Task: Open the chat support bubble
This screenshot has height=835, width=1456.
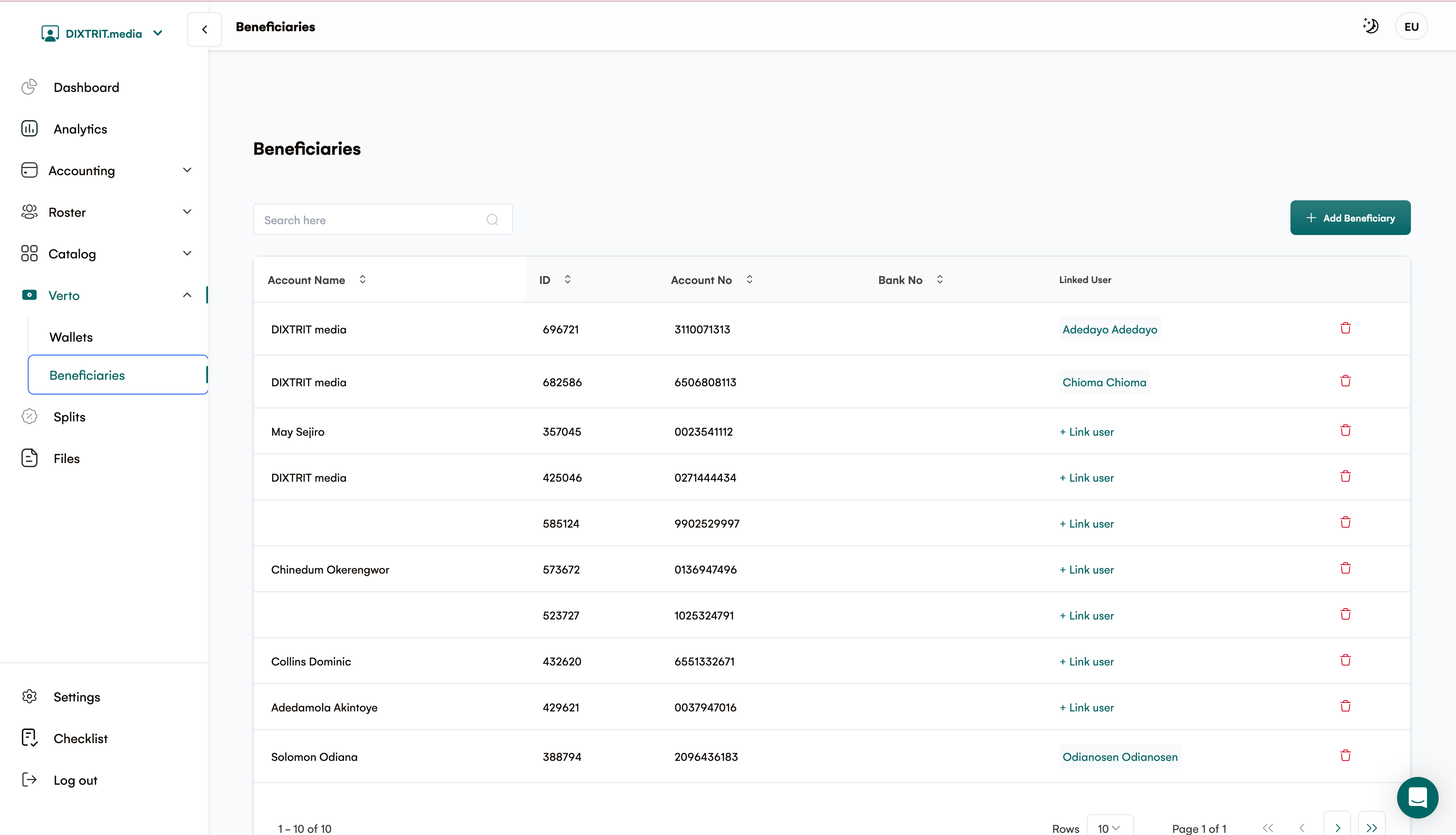Action: (x=1417, y=797)
